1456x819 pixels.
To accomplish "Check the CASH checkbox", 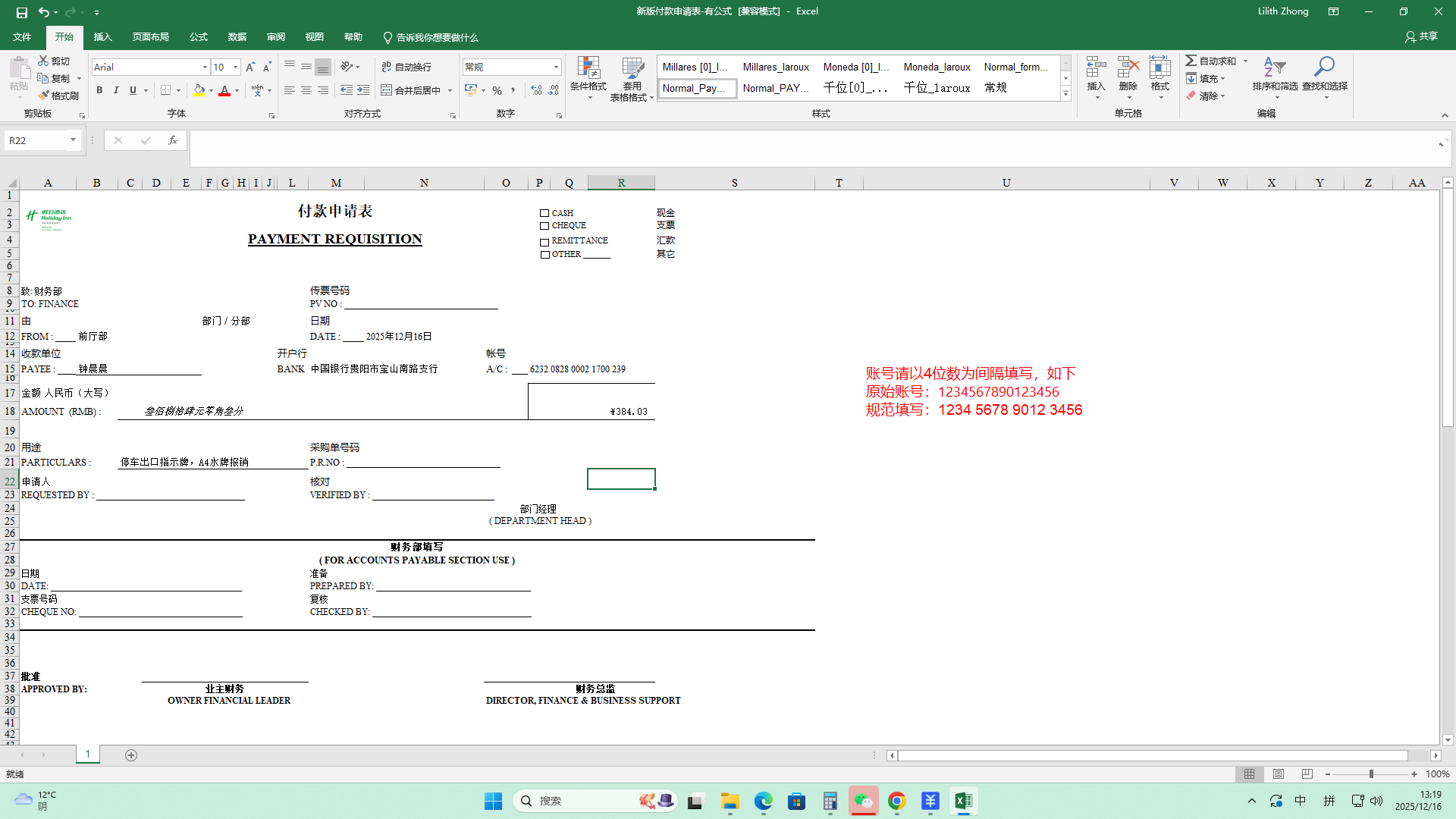I will [x=544, y=213].
